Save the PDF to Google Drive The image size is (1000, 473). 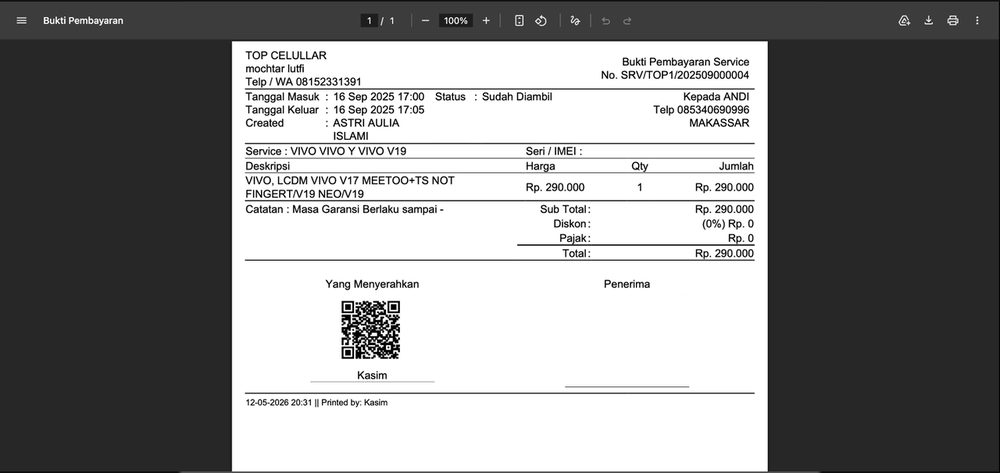click(x=904, y=20)
